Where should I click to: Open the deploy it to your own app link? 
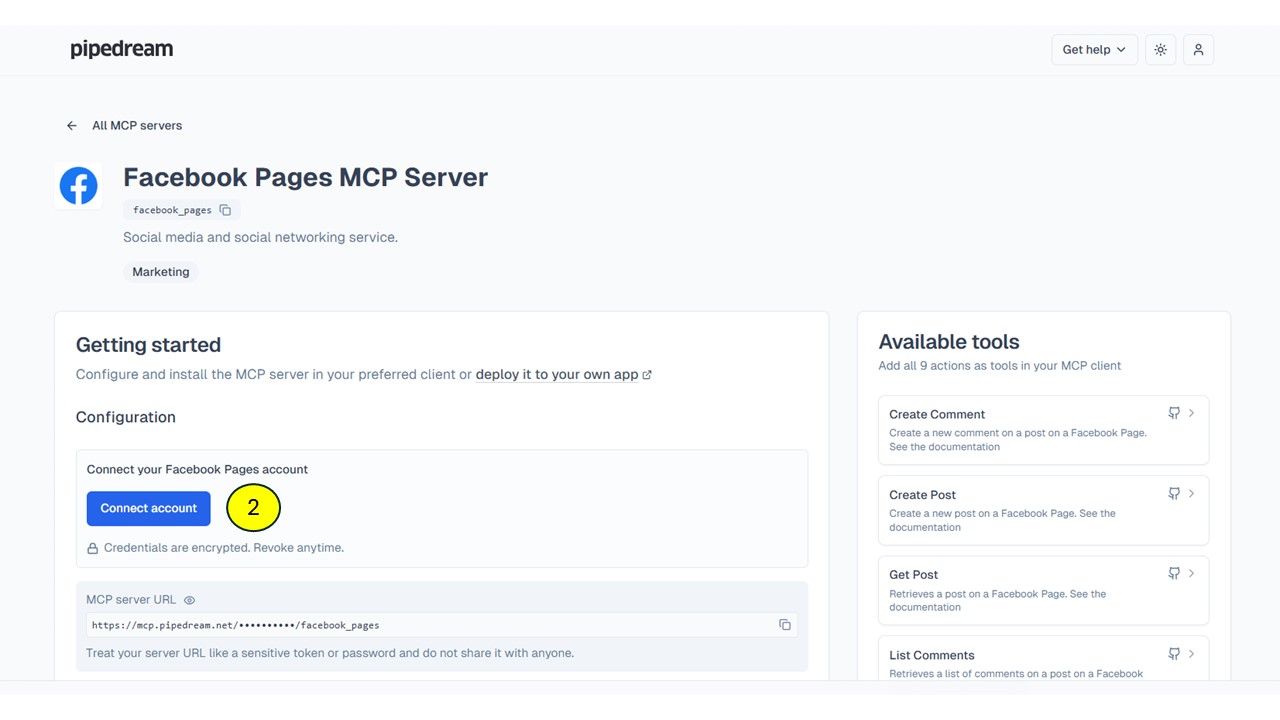557,375
